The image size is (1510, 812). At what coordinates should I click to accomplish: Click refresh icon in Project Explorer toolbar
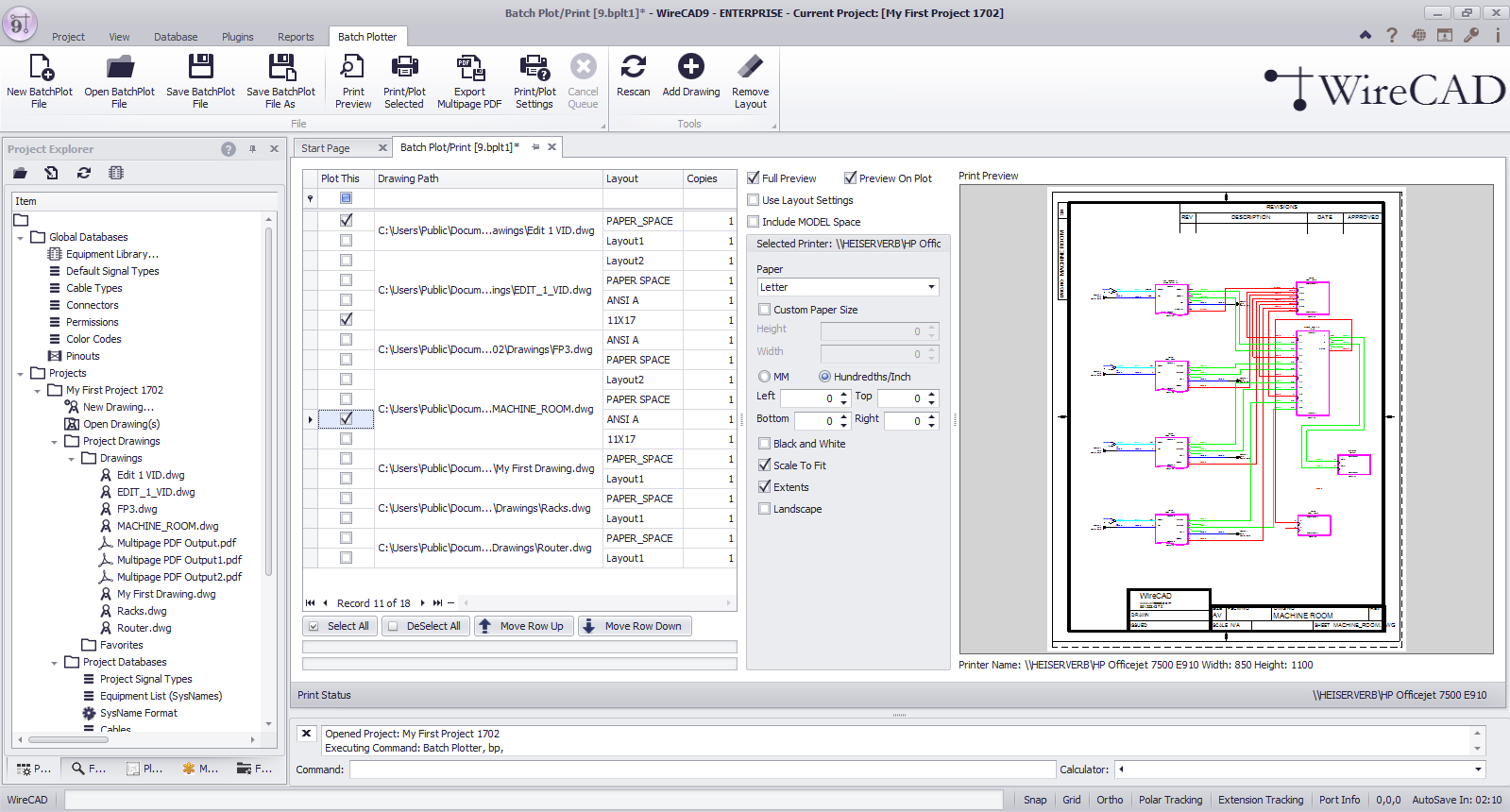coord(84,173)
